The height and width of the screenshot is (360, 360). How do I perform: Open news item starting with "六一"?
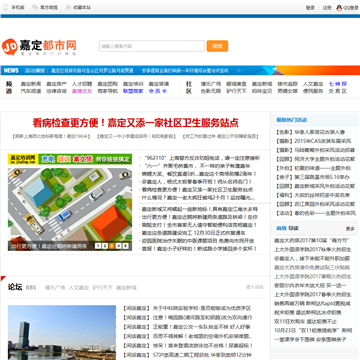196,166
